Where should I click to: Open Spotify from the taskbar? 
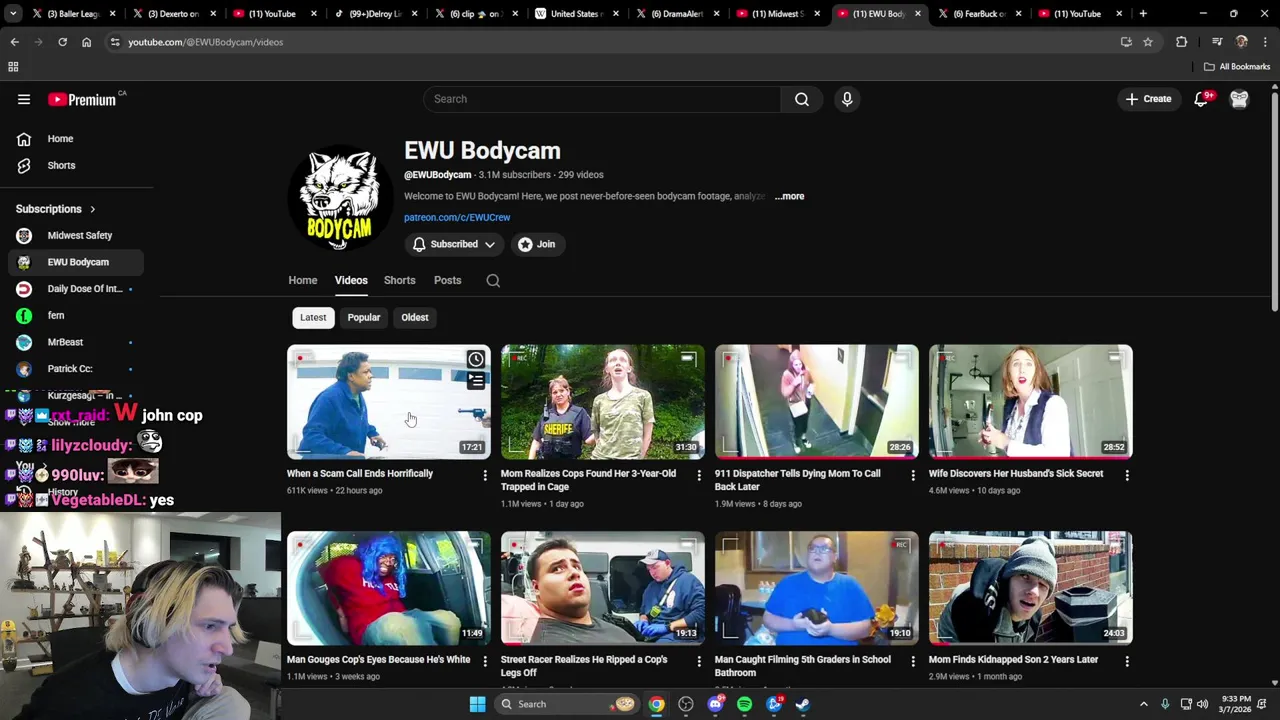(744, 704)
